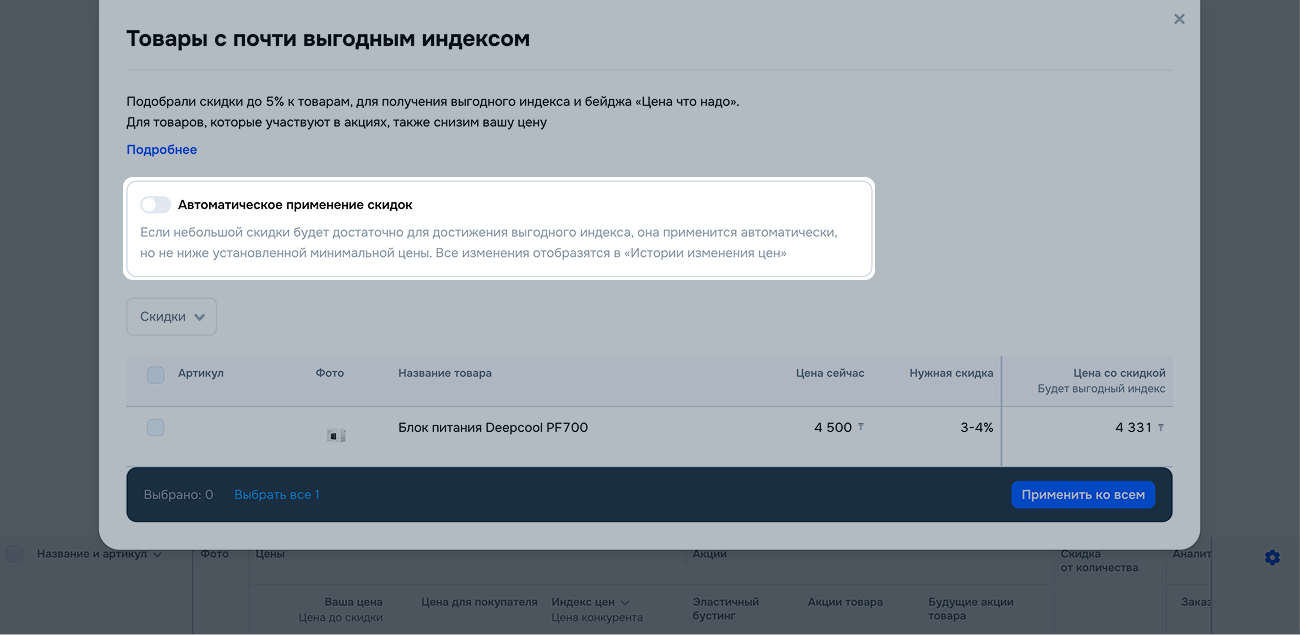The image size is (1300, 635).
Task: Open the Название и артикул sort dropdown
Action: tap(157, 555)
